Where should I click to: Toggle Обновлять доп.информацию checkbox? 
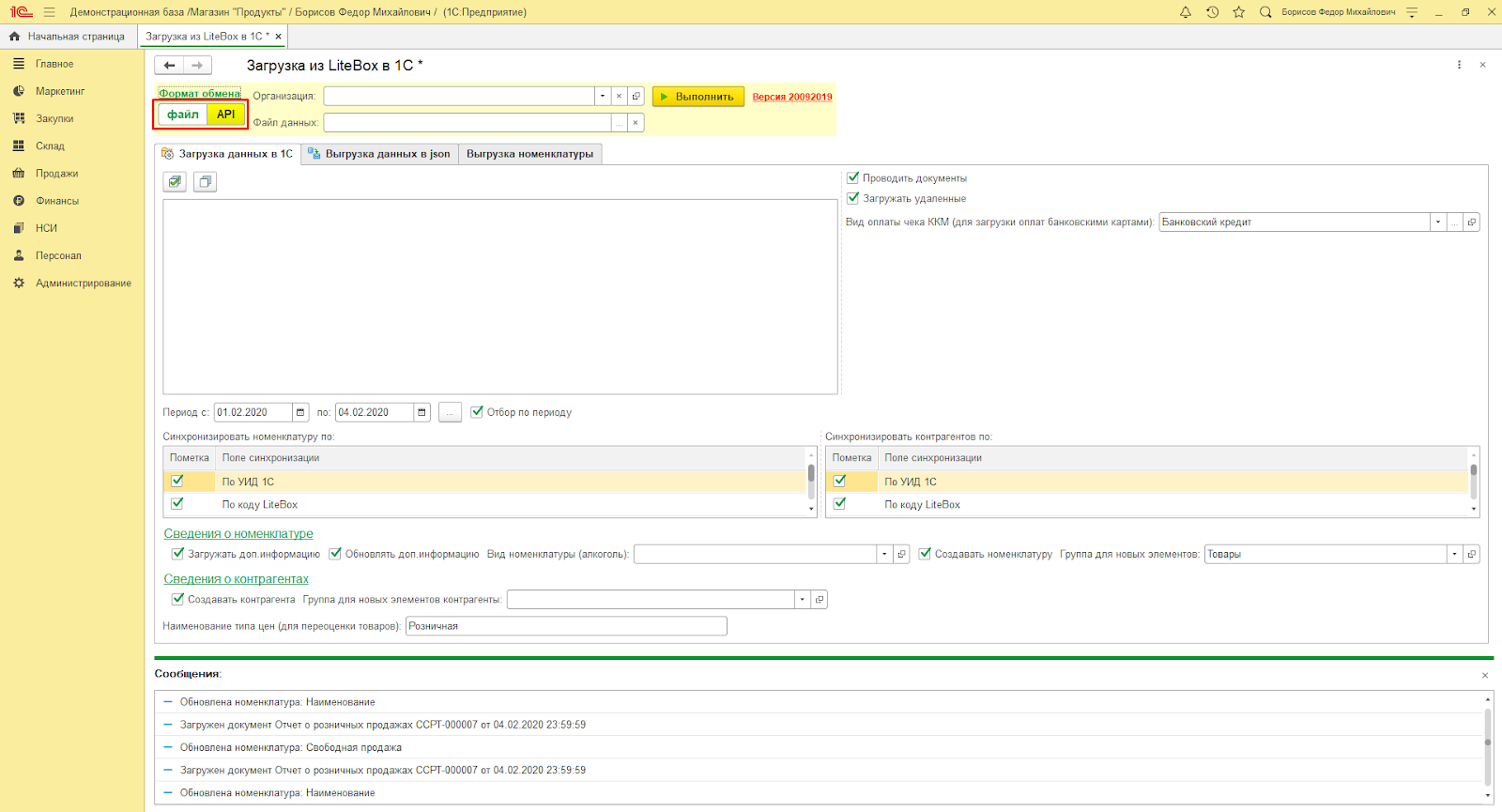click(335, 554)
